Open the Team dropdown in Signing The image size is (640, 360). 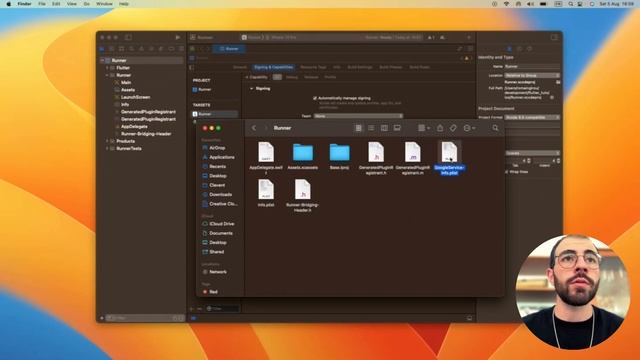coord(358,116)
